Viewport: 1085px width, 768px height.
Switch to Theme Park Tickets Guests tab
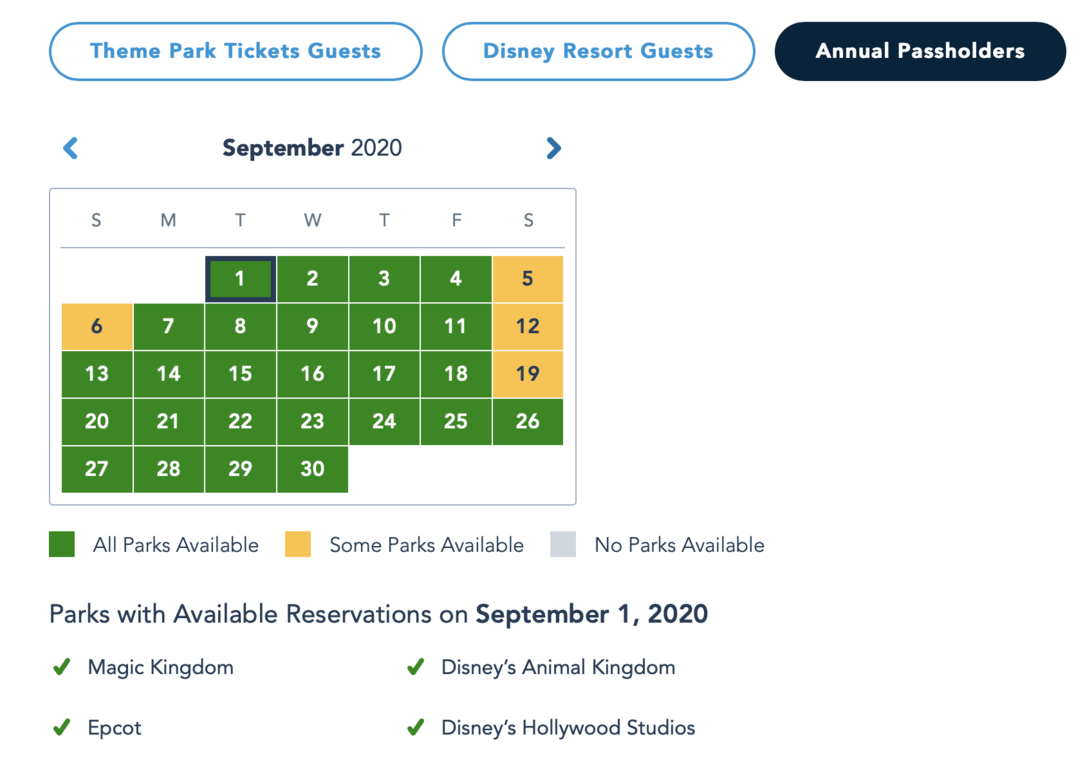[x=235, y=51]
